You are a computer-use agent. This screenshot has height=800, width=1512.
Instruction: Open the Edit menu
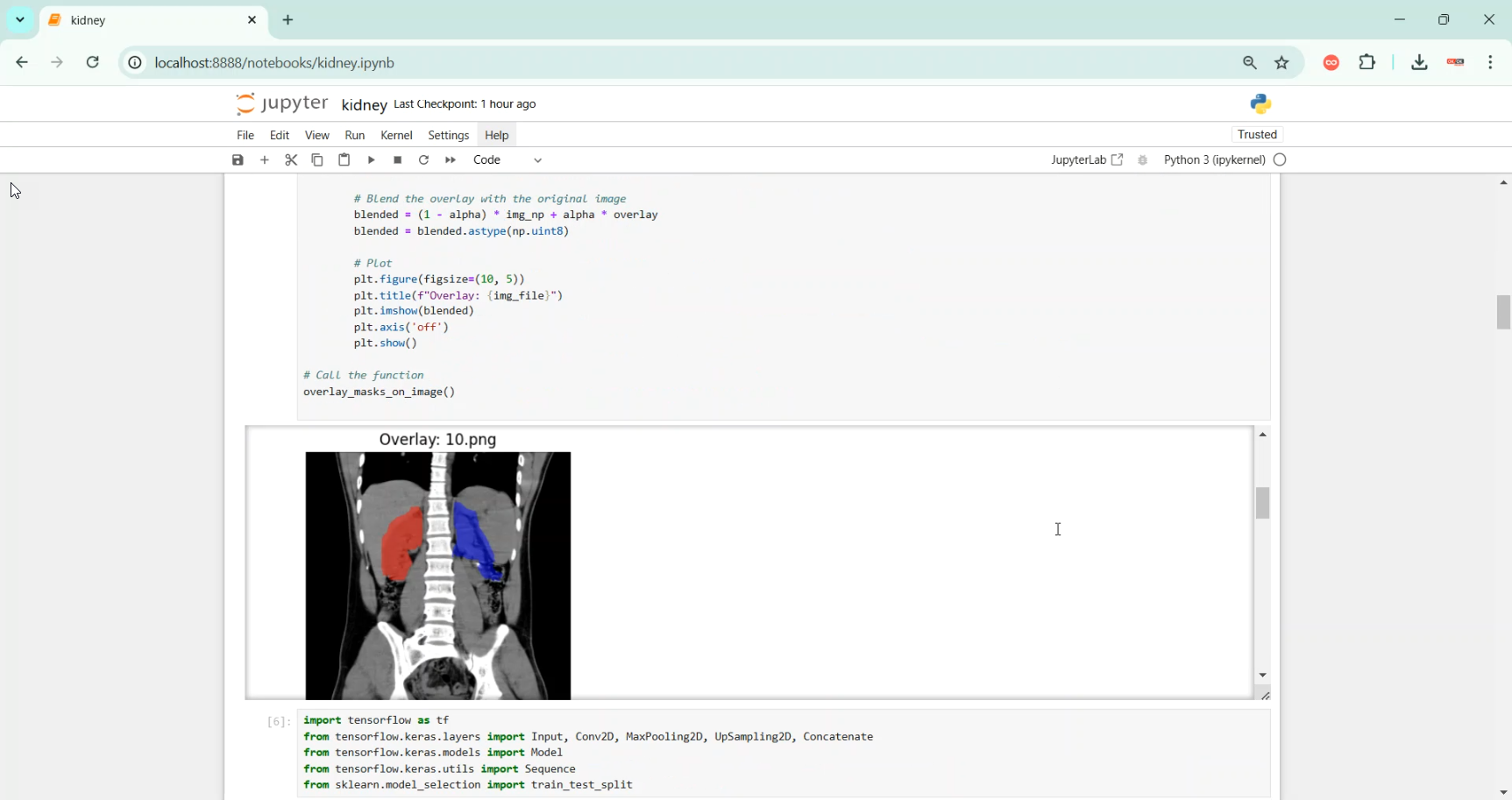(280, 136)
